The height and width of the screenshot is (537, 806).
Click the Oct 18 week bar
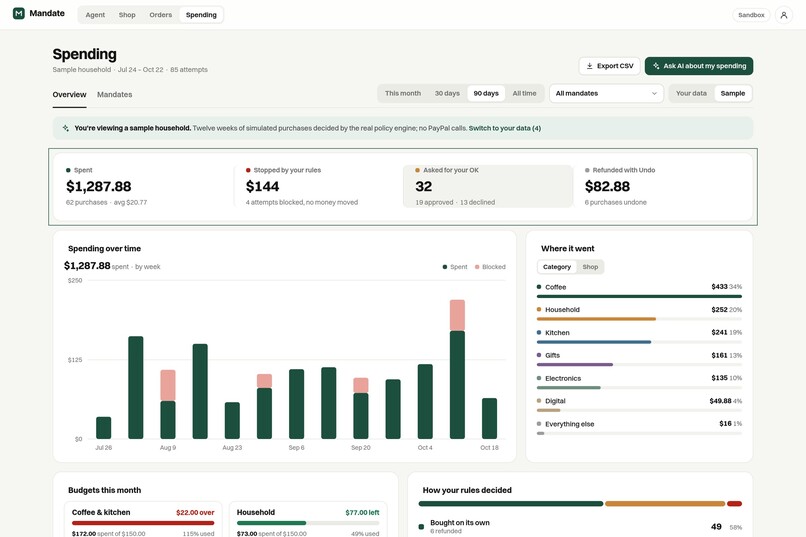[x=489, y=418]
